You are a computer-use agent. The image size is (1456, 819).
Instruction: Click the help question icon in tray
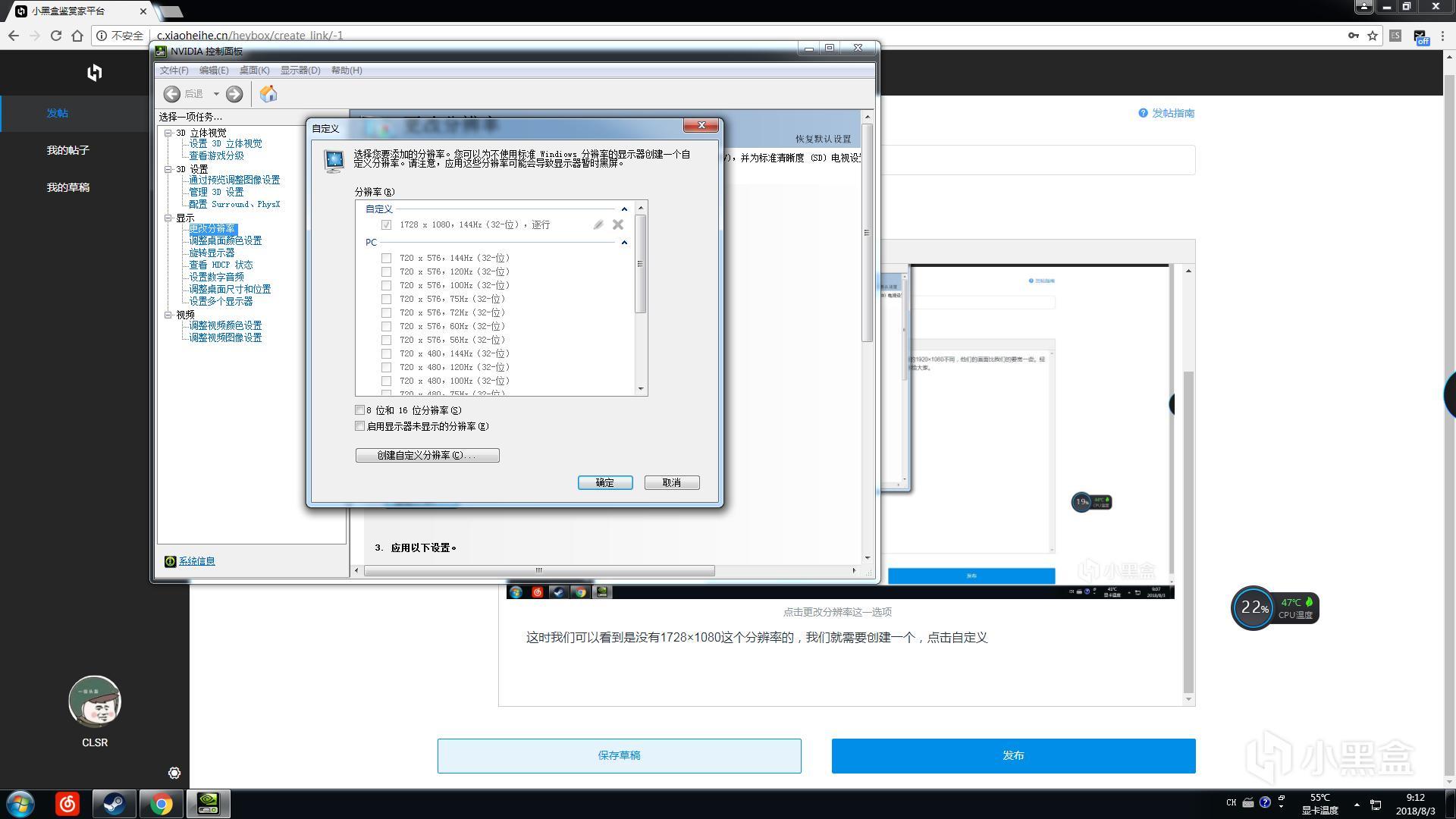pos(1265,802)
